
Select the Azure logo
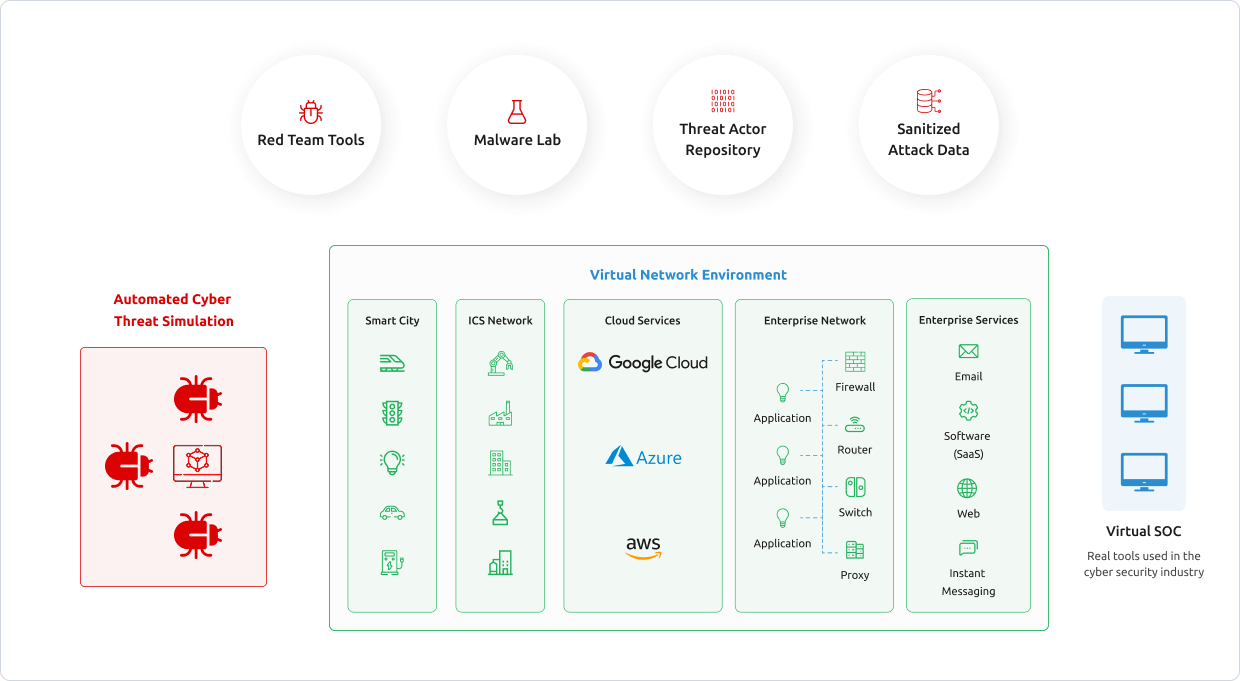click(x=643, y=457)
